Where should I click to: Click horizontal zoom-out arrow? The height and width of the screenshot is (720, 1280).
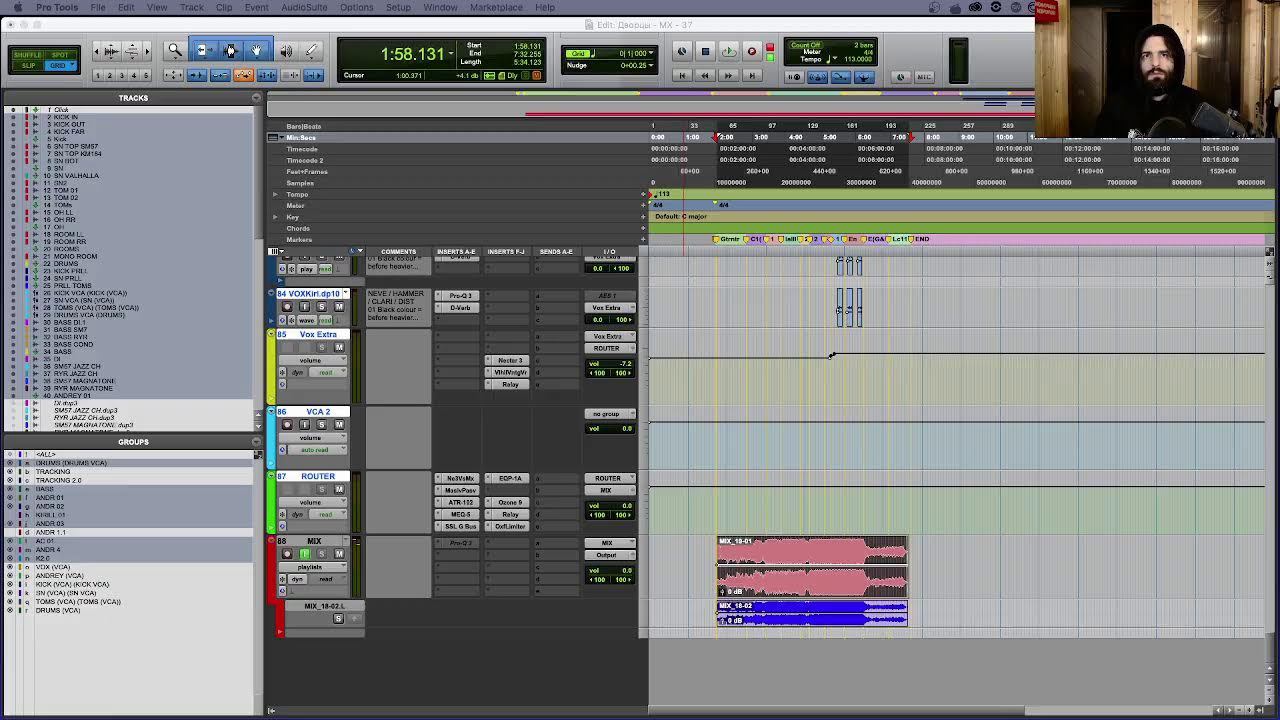point(97,50)
